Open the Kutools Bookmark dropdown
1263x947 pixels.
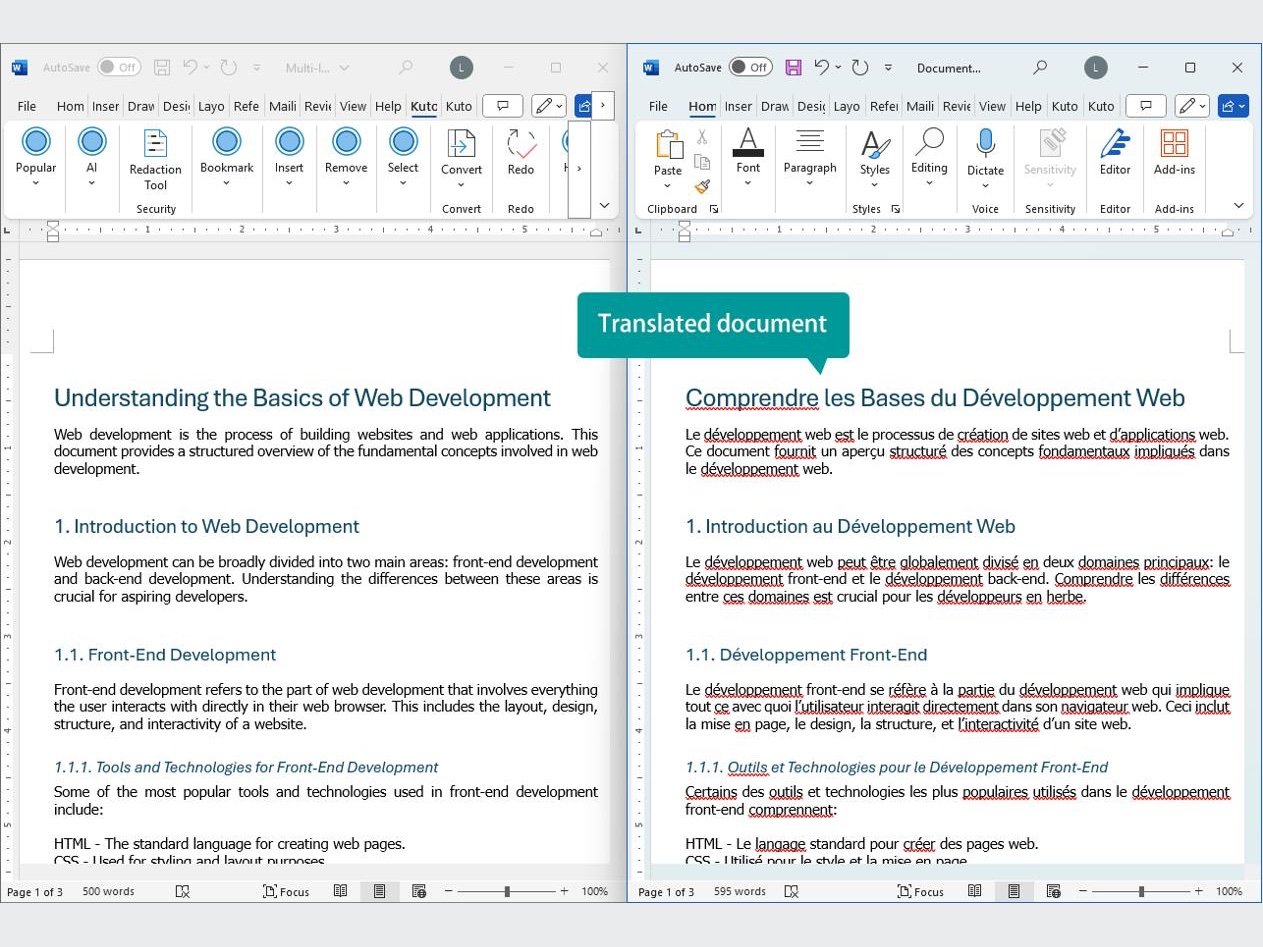(x=227, y=183)
